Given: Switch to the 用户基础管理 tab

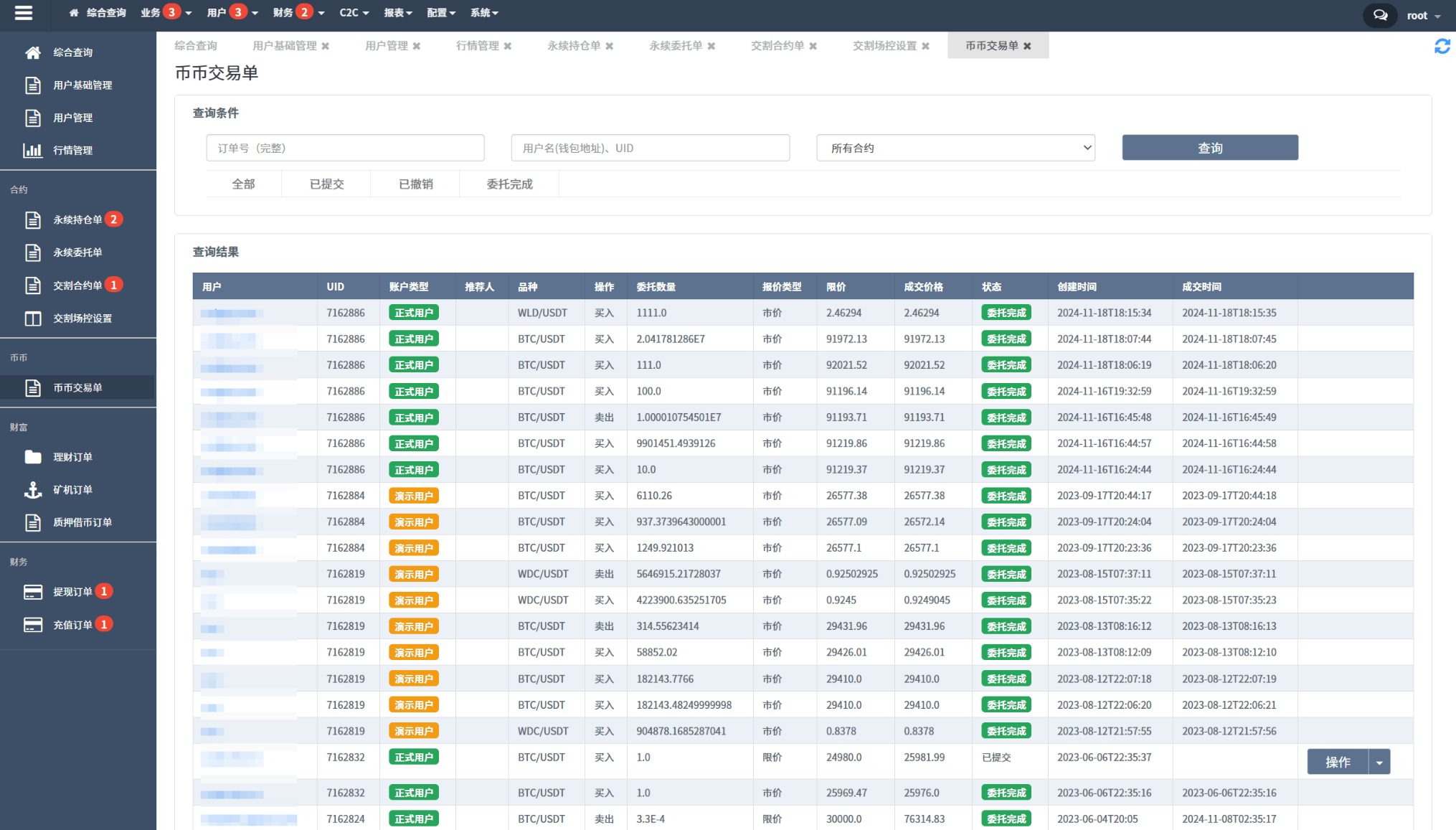Looking at the screenshot, I should coord(284,46).
